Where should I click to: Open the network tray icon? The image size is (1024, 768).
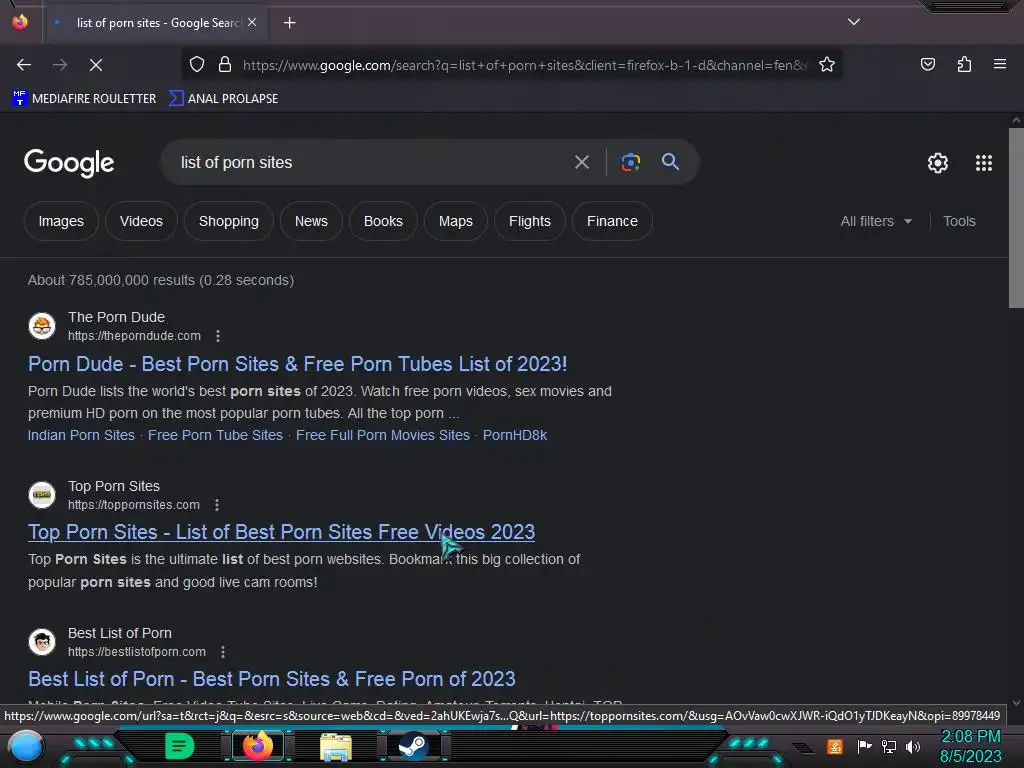pos(888,746)
